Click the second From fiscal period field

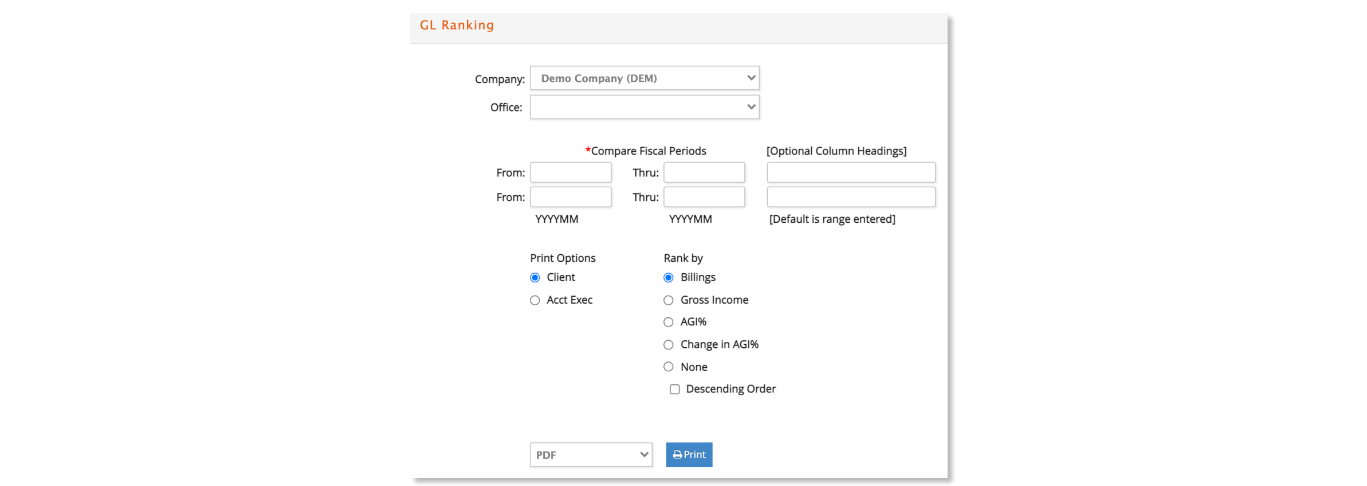point(571,197)
